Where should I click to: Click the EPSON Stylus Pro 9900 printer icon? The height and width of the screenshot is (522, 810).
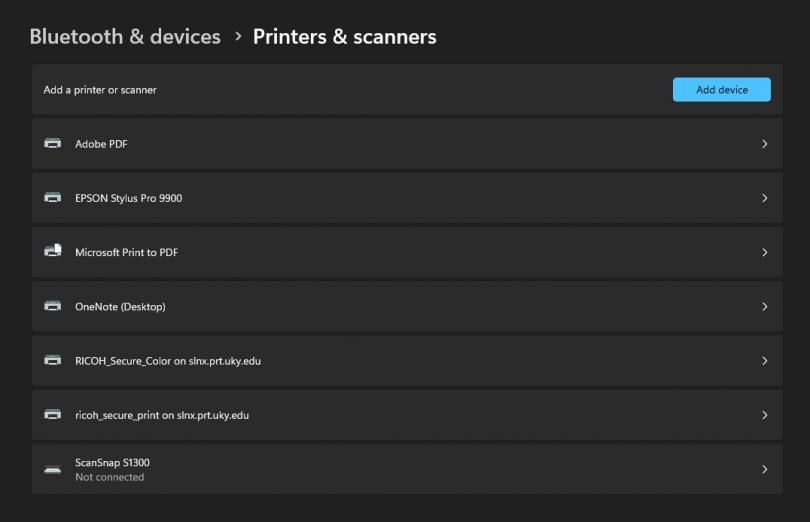point(52,198)
